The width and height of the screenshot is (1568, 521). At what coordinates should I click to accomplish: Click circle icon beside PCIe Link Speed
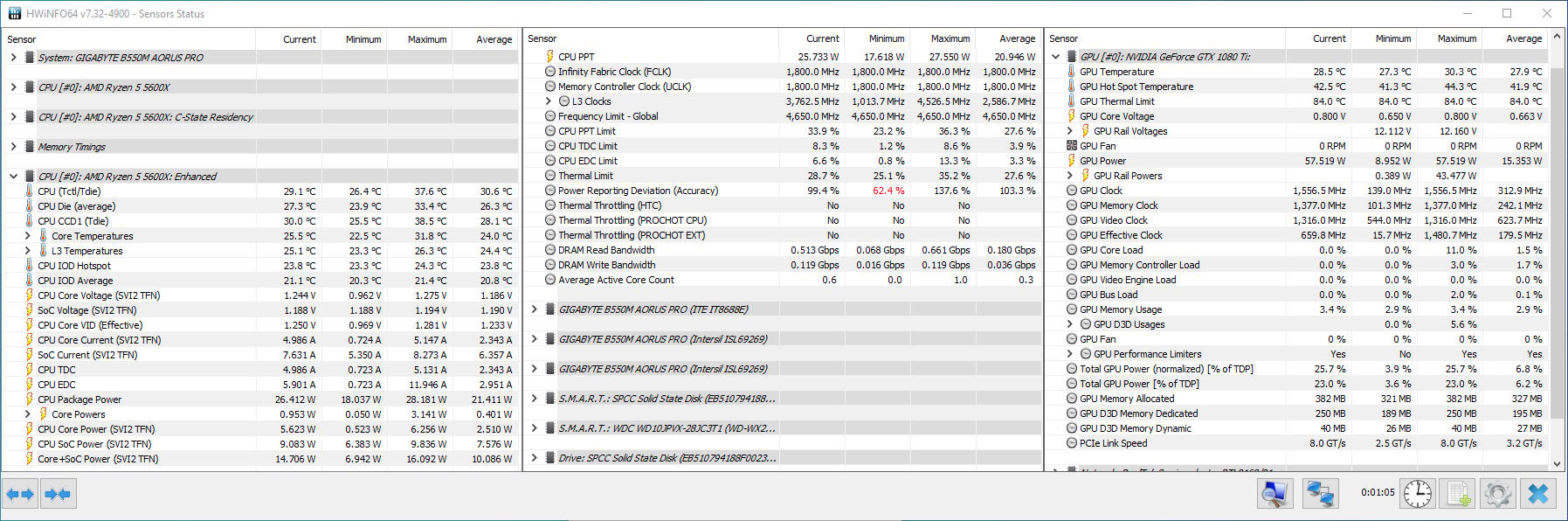[1072, 443]
